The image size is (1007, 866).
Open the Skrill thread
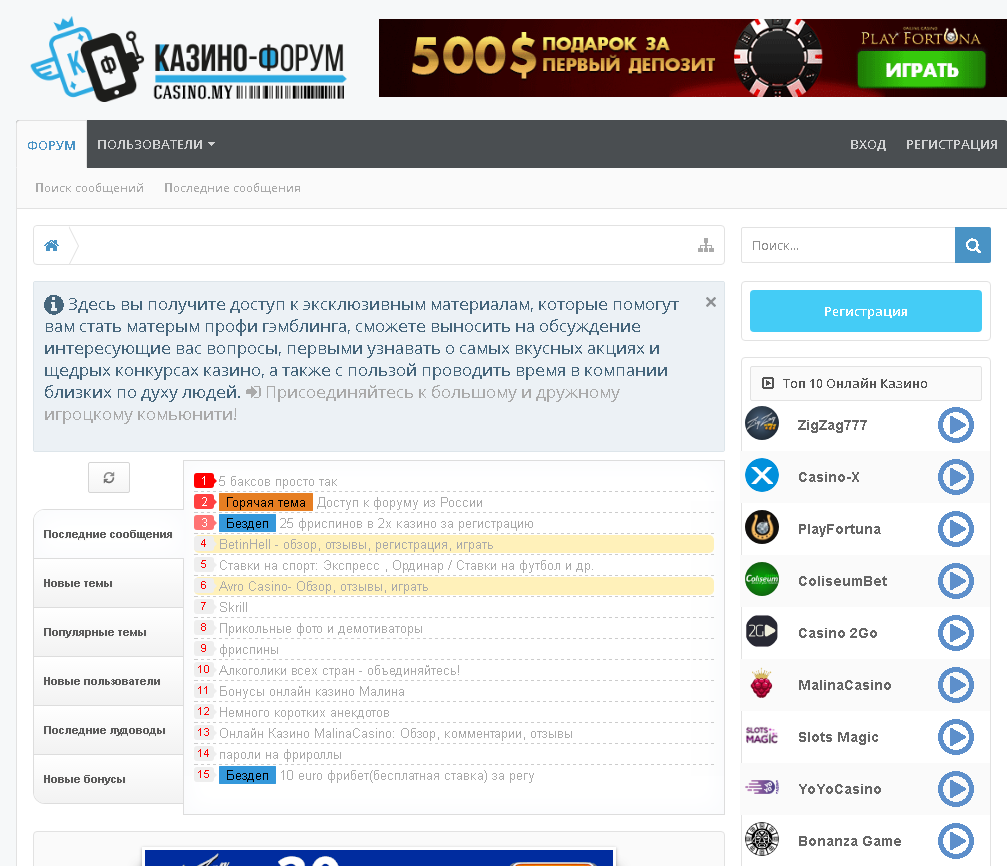233,608
